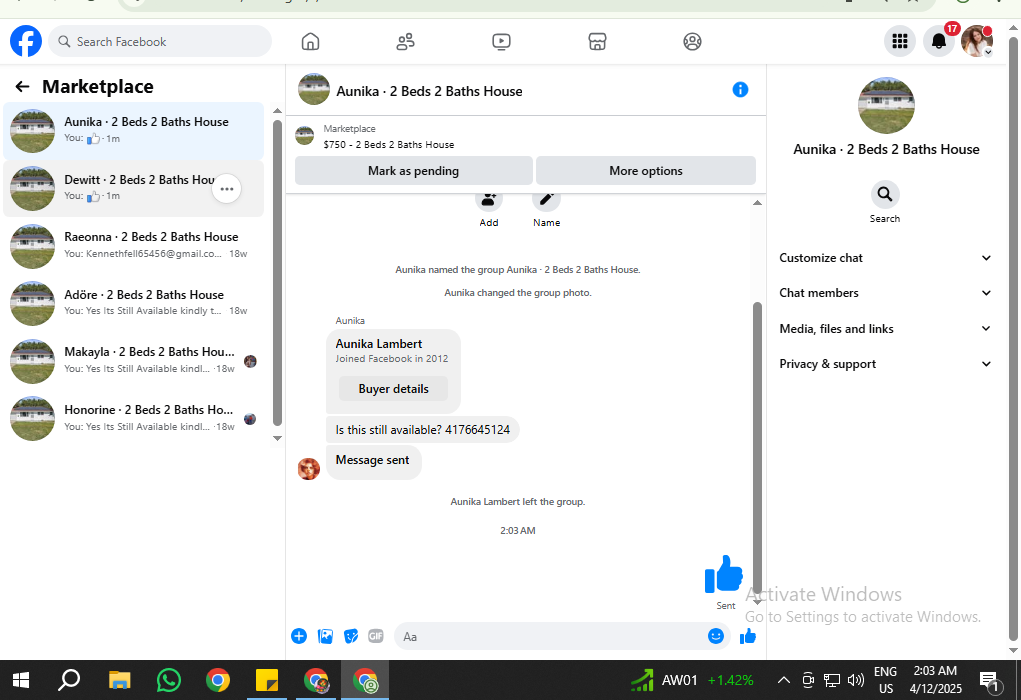
Task: Expand Media, files and links section
Action: click(x=886, y=329)
